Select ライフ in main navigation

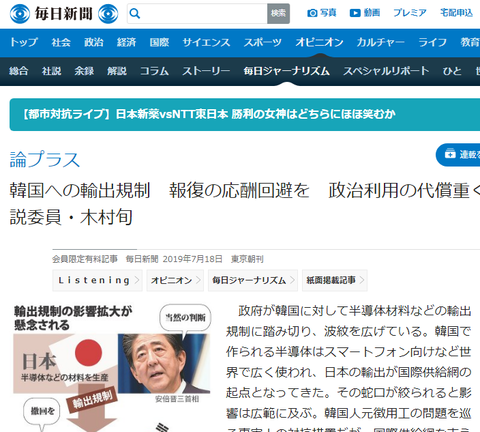432,42
